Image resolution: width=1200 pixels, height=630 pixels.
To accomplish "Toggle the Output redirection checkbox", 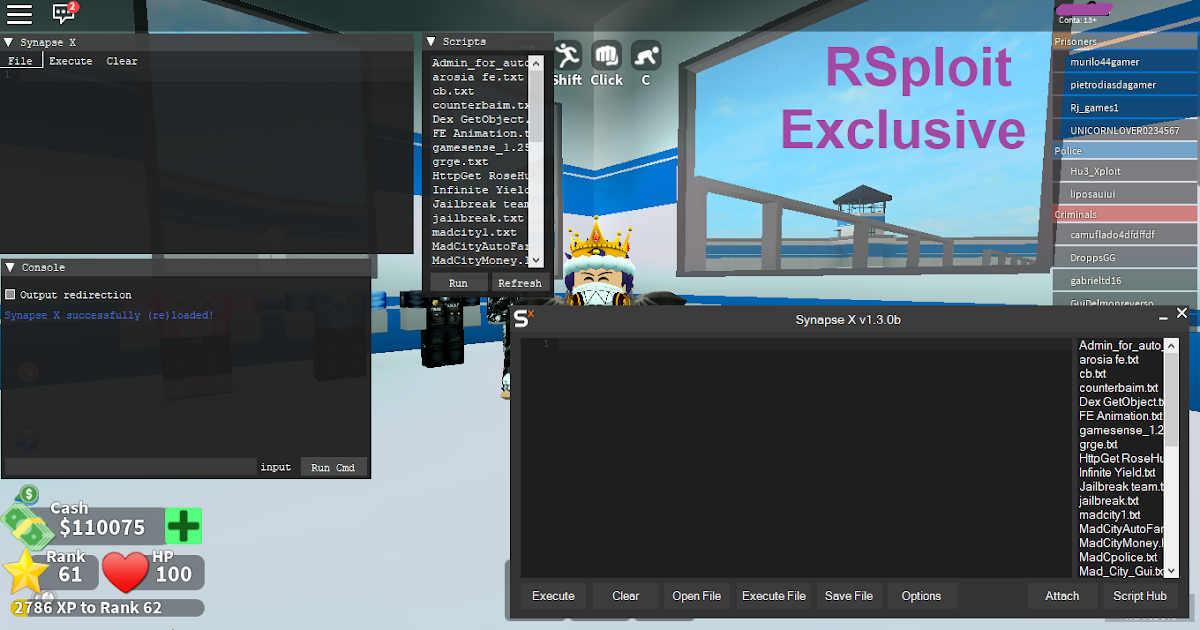I will (x=10, y=295).
